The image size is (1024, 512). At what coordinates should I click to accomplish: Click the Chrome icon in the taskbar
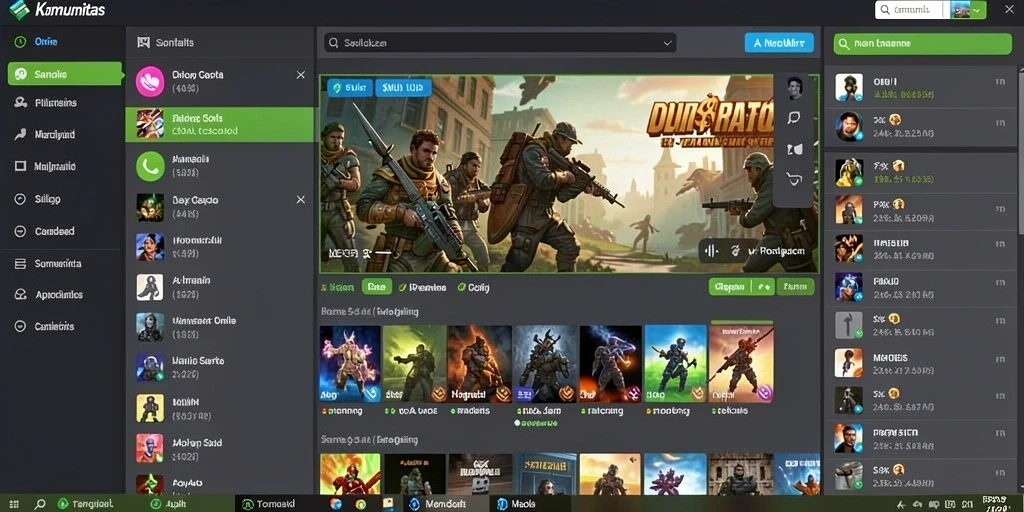tap(360, 504)
